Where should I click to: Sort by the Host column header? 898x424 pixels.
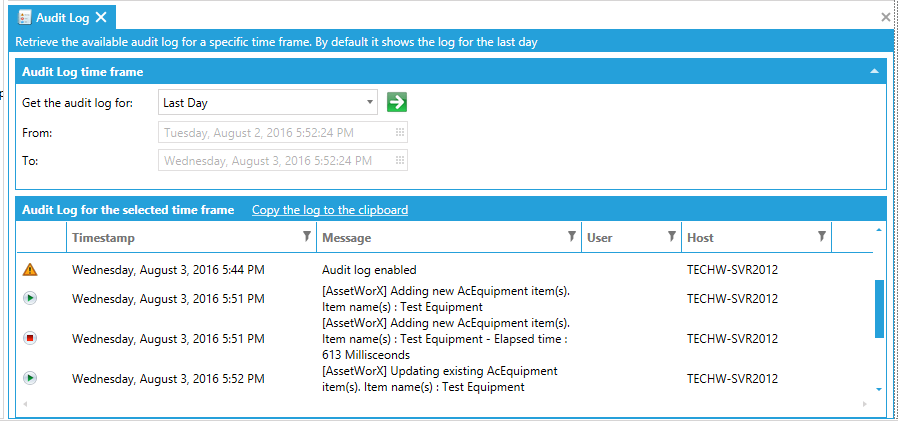[700, 238]
